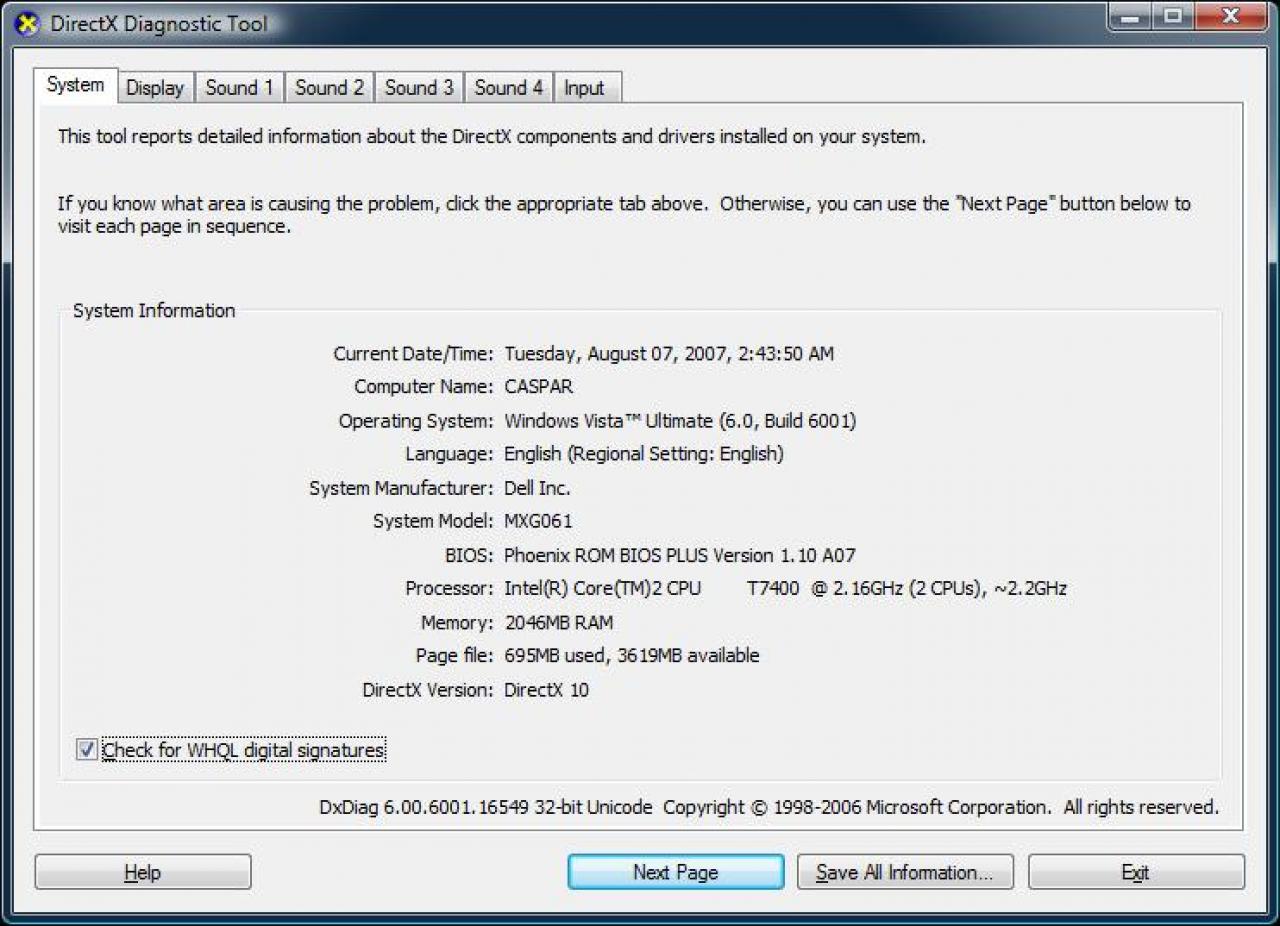Image resolution: width=1280 pixels, height=926 pixels.
Task: Close the window with title bar X
Action: tap(1231, 17)
